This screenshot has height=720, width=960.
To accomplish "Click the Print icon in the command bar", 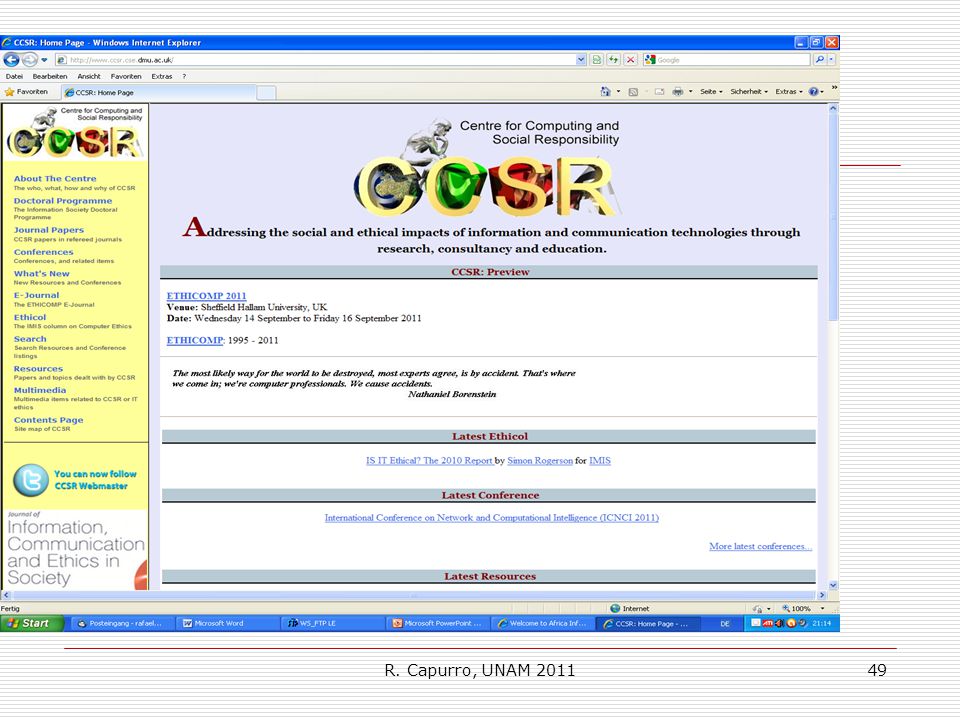I will pyautogui.click(x=678, y=92).
